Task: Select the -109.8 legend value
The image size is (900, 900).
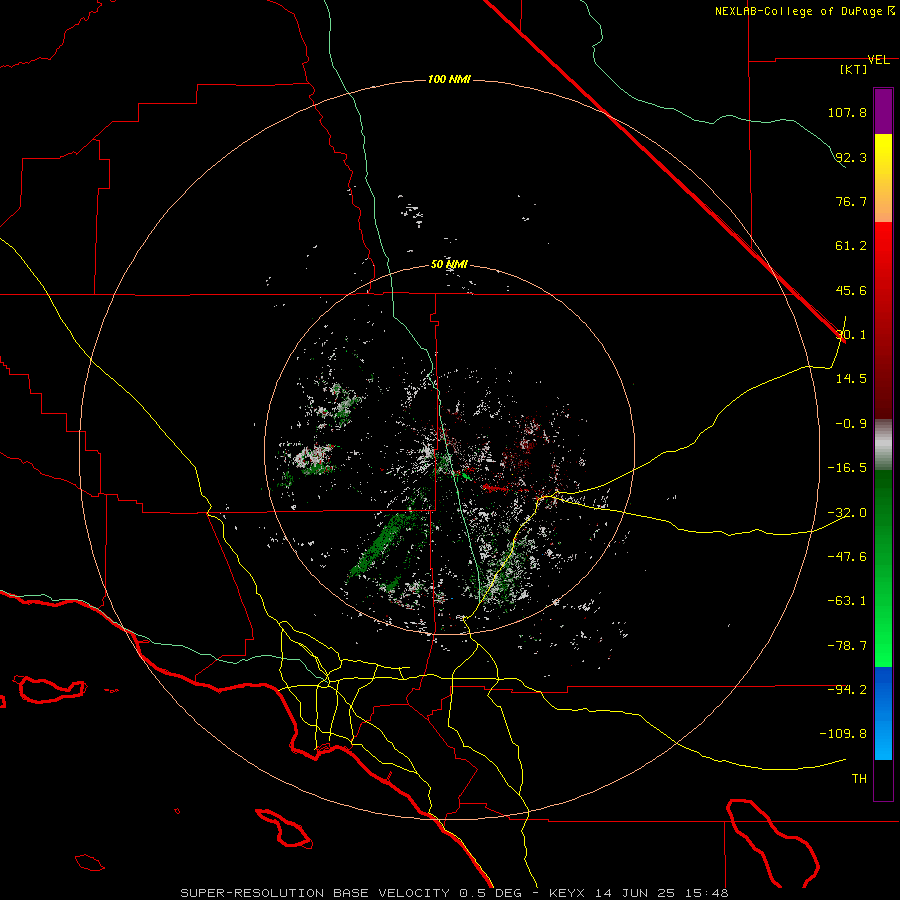Action: tap(843, 734)
